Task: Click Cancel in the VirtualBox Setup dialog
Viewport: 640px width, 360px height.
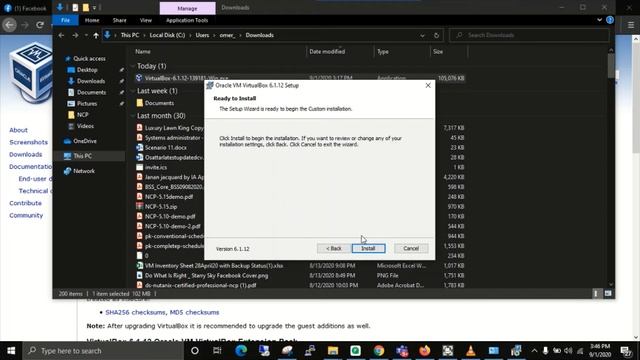Action: (411, 248)
